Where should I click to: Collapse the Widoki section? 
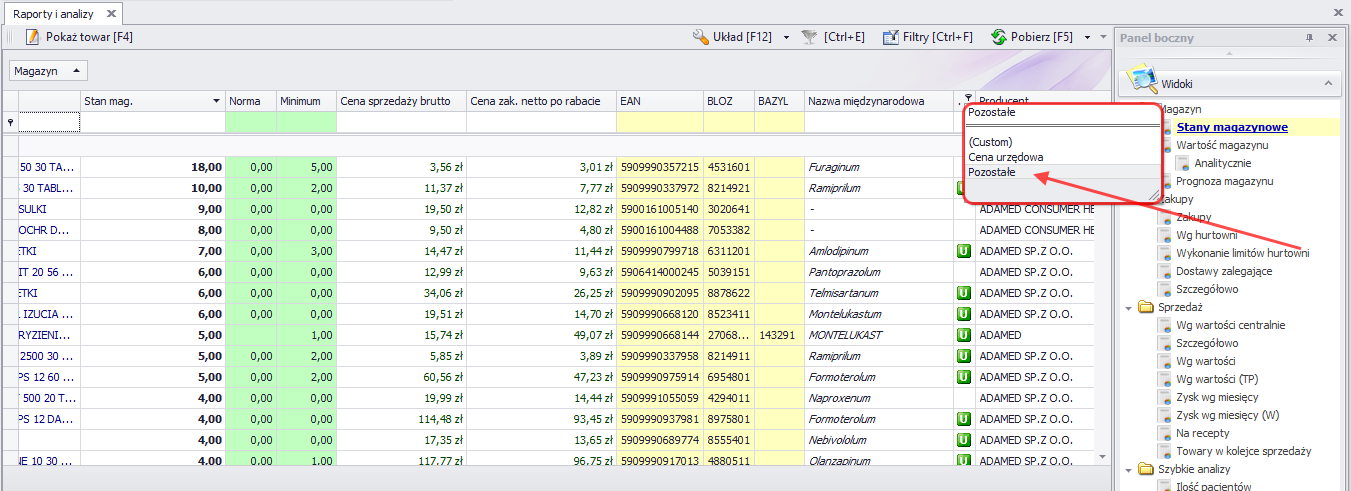1327,84
